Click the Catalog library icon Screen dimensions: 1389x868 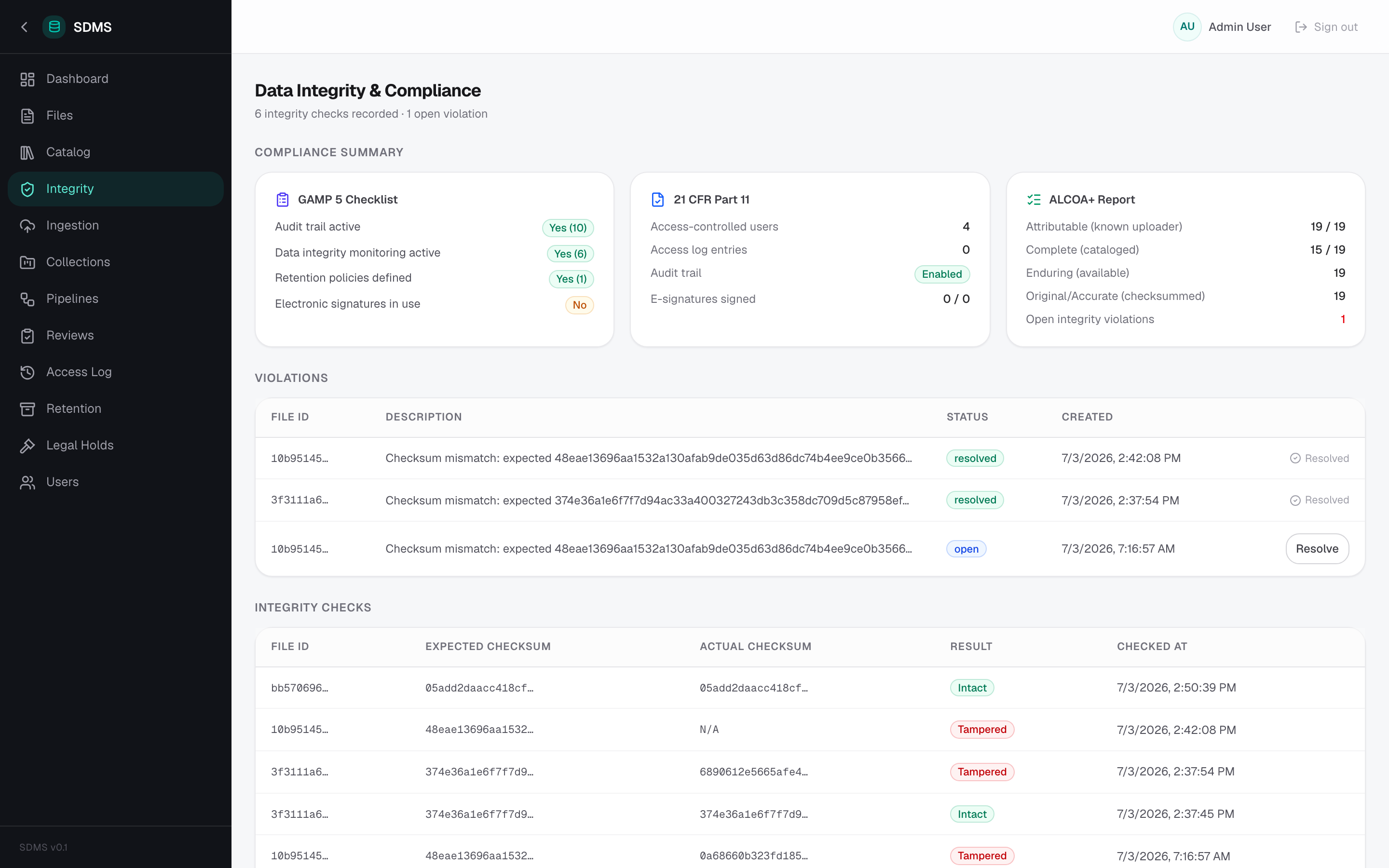(x=27, y=153)
